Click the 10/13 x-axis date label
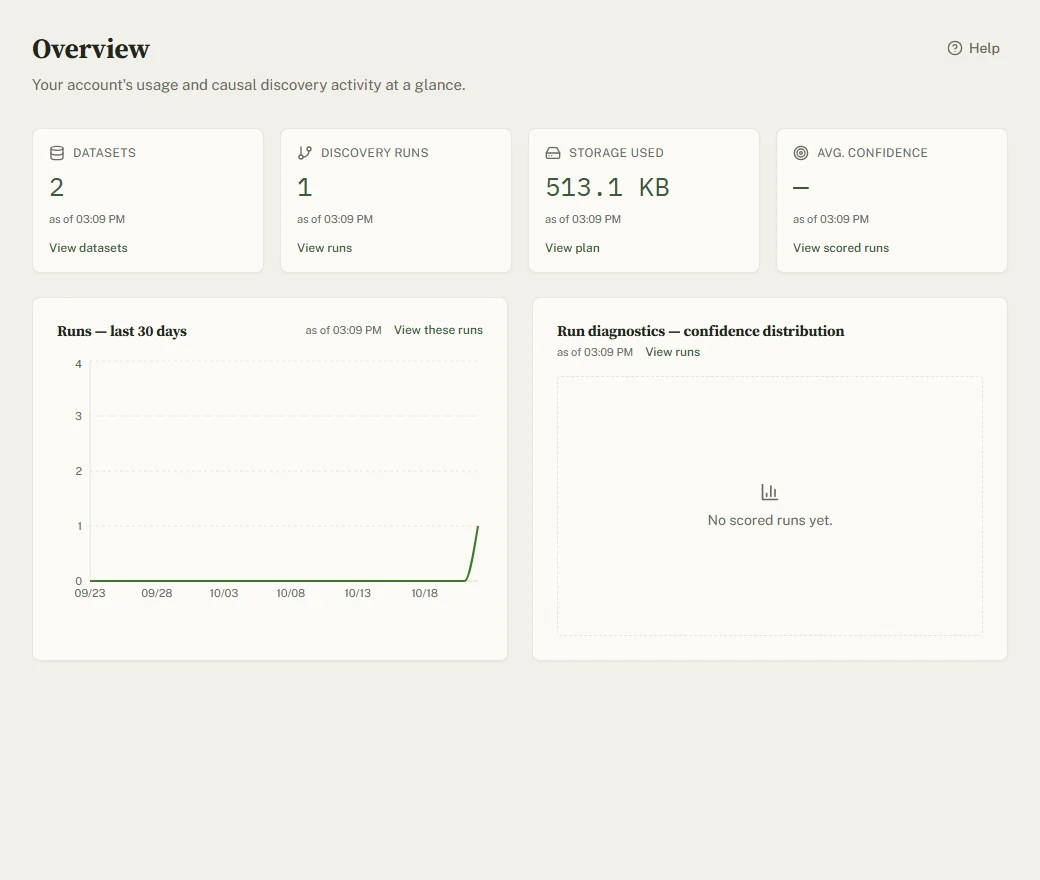 (358, 594)
